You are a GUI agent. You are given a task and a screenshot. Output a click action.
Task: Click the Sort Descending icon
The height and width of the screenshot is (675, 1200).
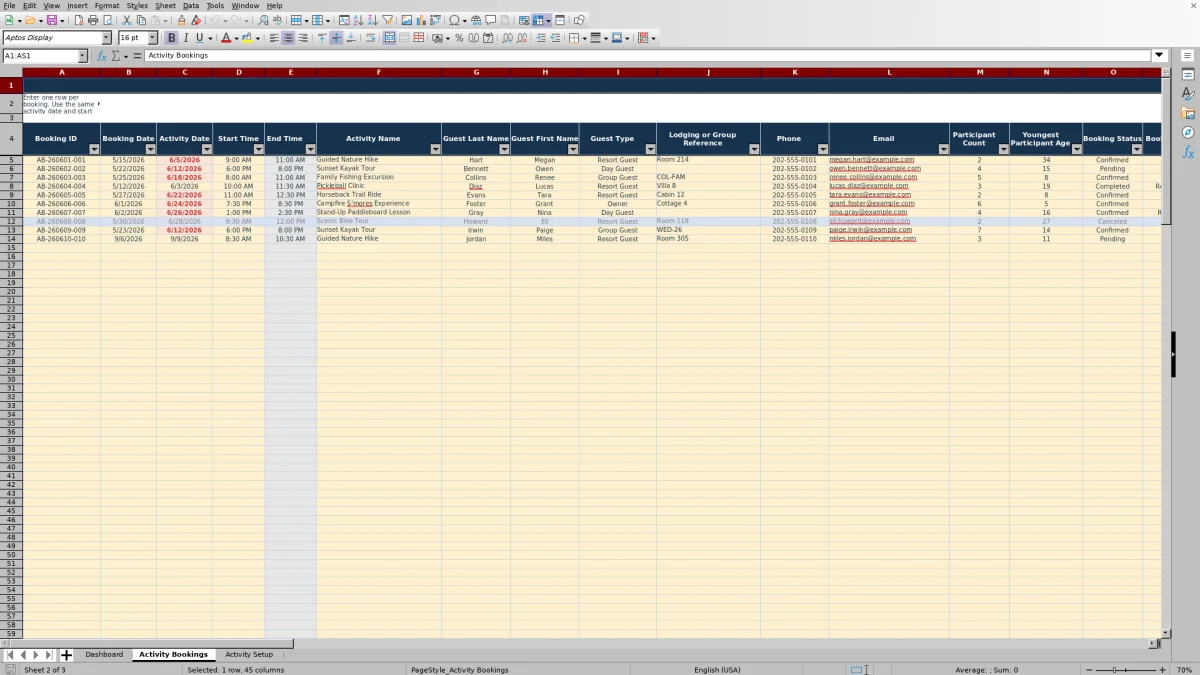[372, 20]
